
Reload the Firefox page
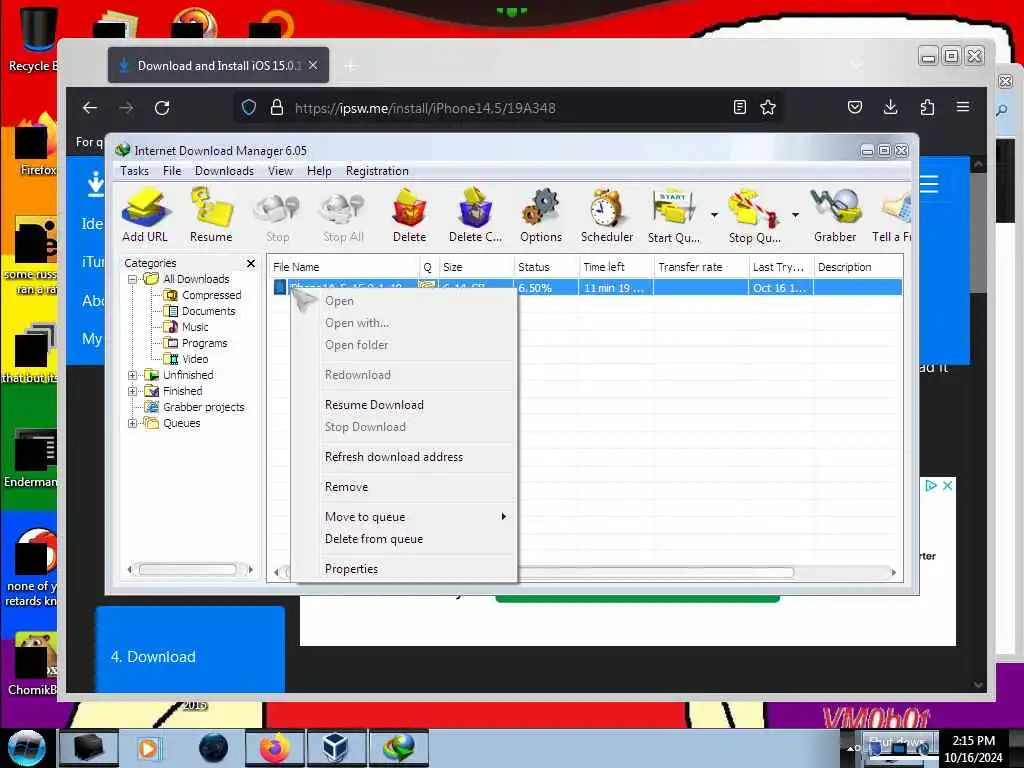(162, 108)
